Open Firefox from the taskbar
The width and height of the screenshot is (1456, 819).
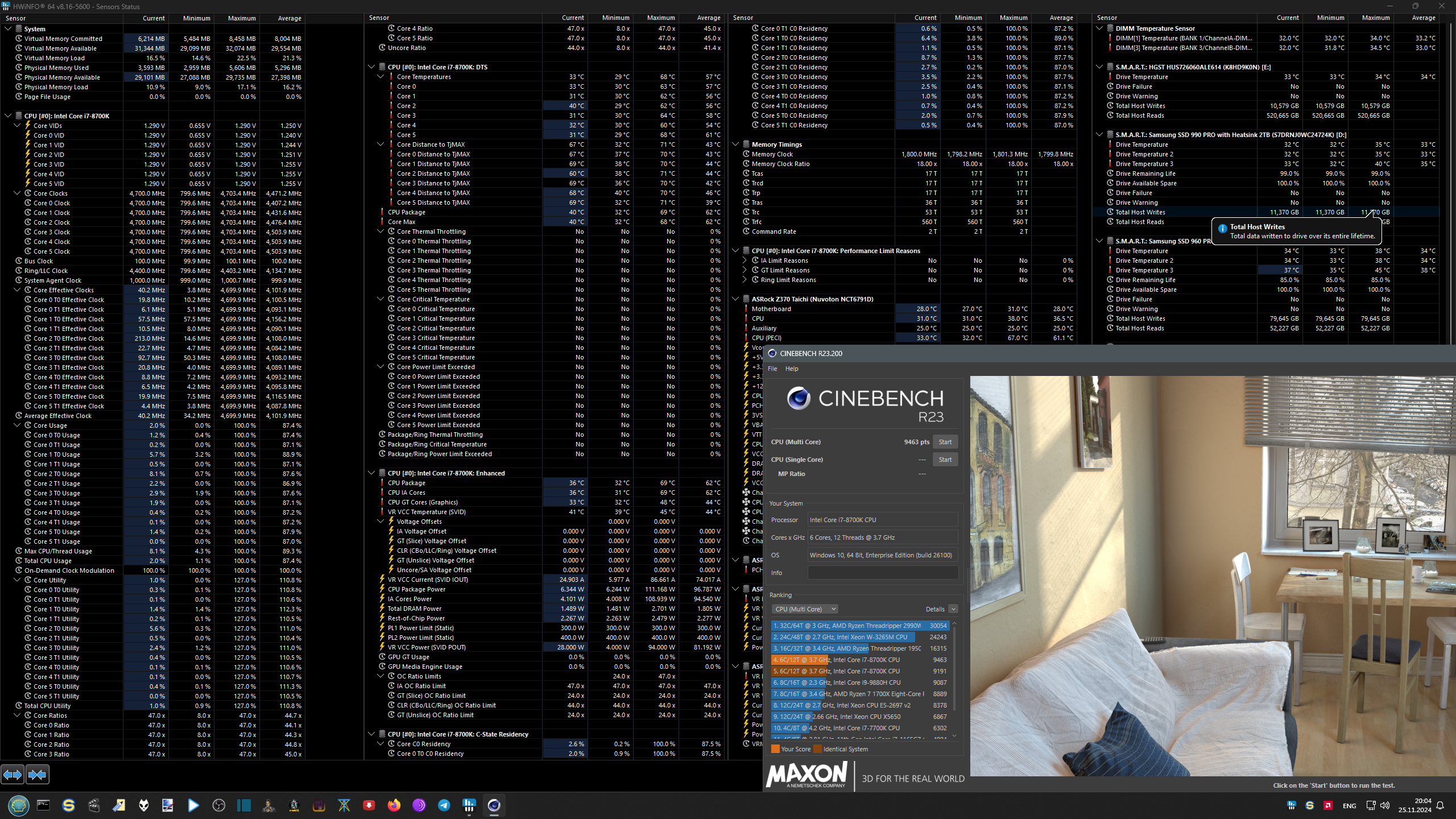tap(394, 805)
